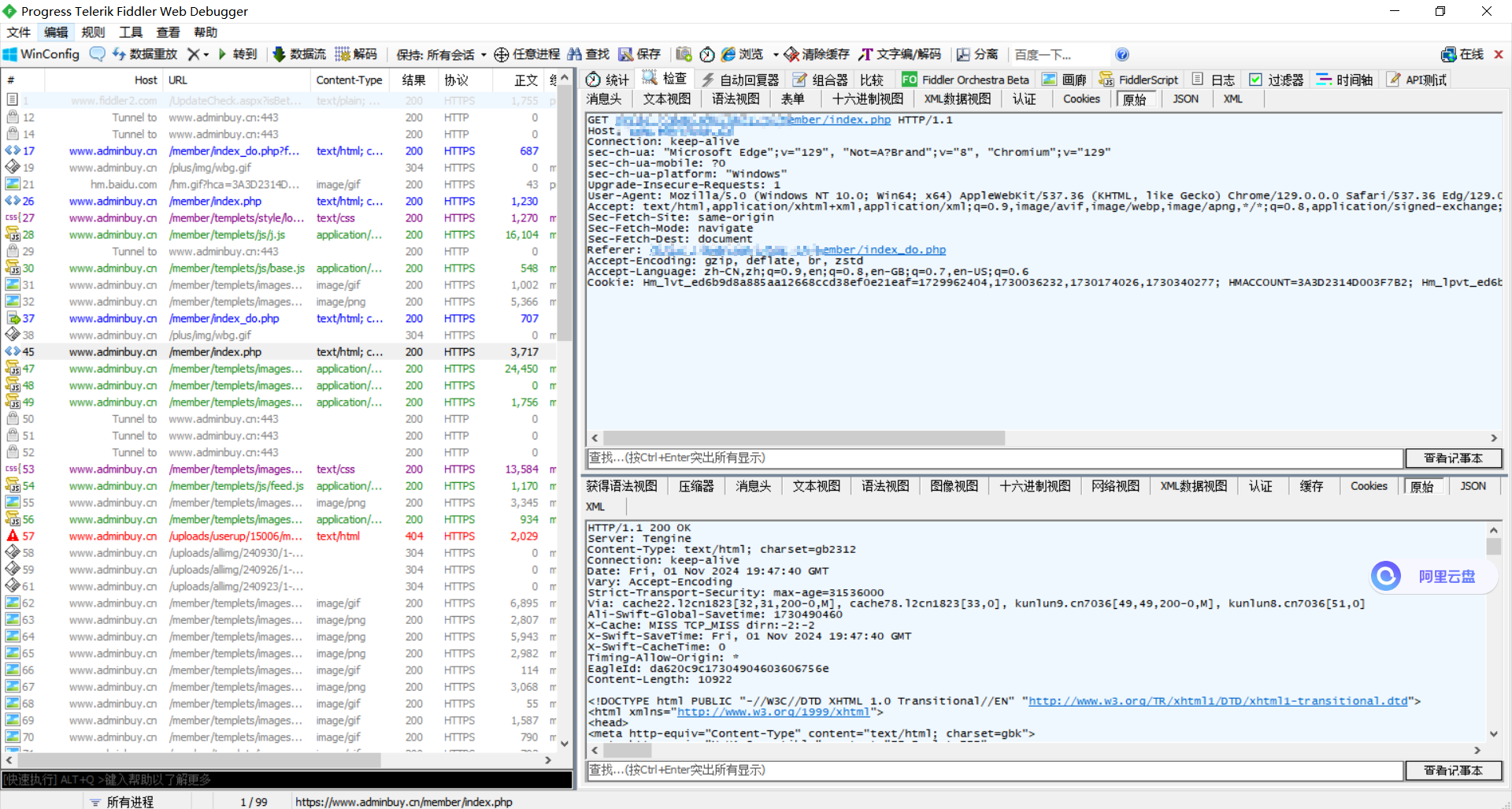Click the upper 查看记事本 button
1512x809 pixels.
[1453, 458]
